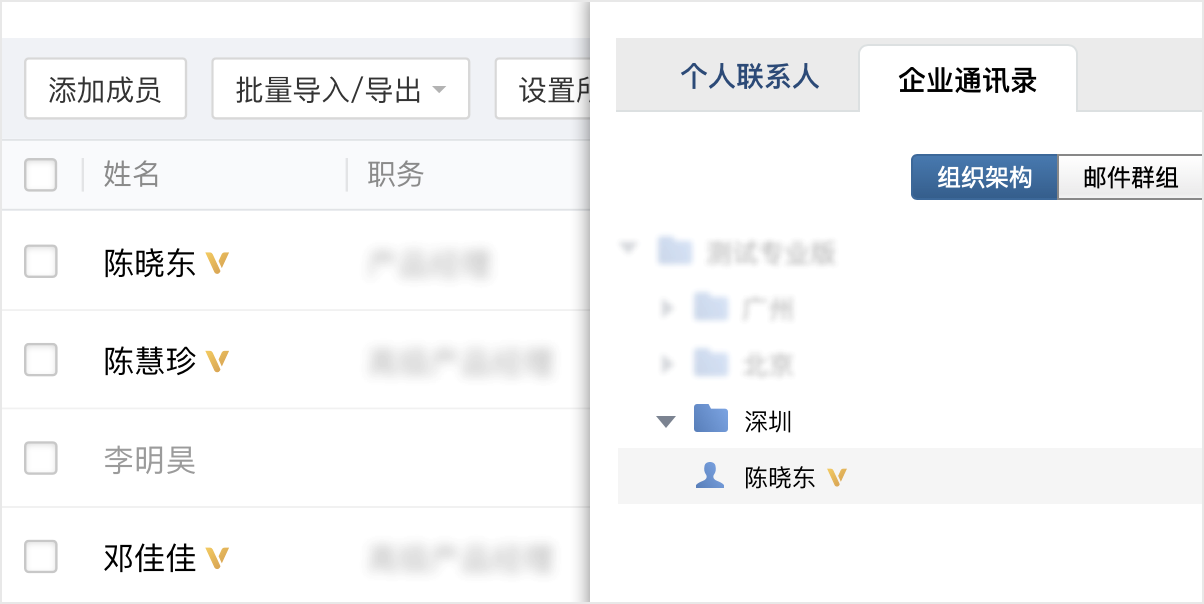Click the V badge next to 陈慧珍
This screenshot has height=604, width=1204.
[x=215, y=360]
